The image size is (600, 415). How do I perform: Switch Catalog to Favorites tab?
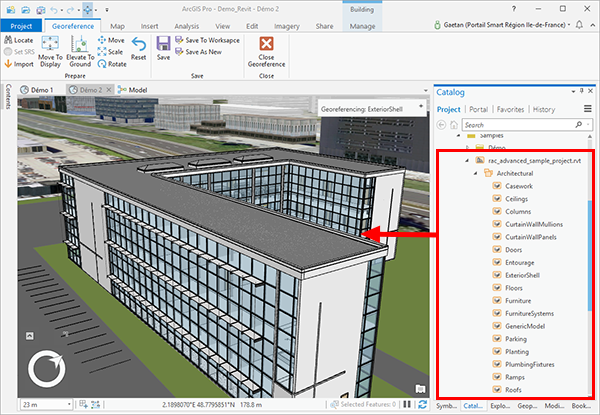coord(510,109)
